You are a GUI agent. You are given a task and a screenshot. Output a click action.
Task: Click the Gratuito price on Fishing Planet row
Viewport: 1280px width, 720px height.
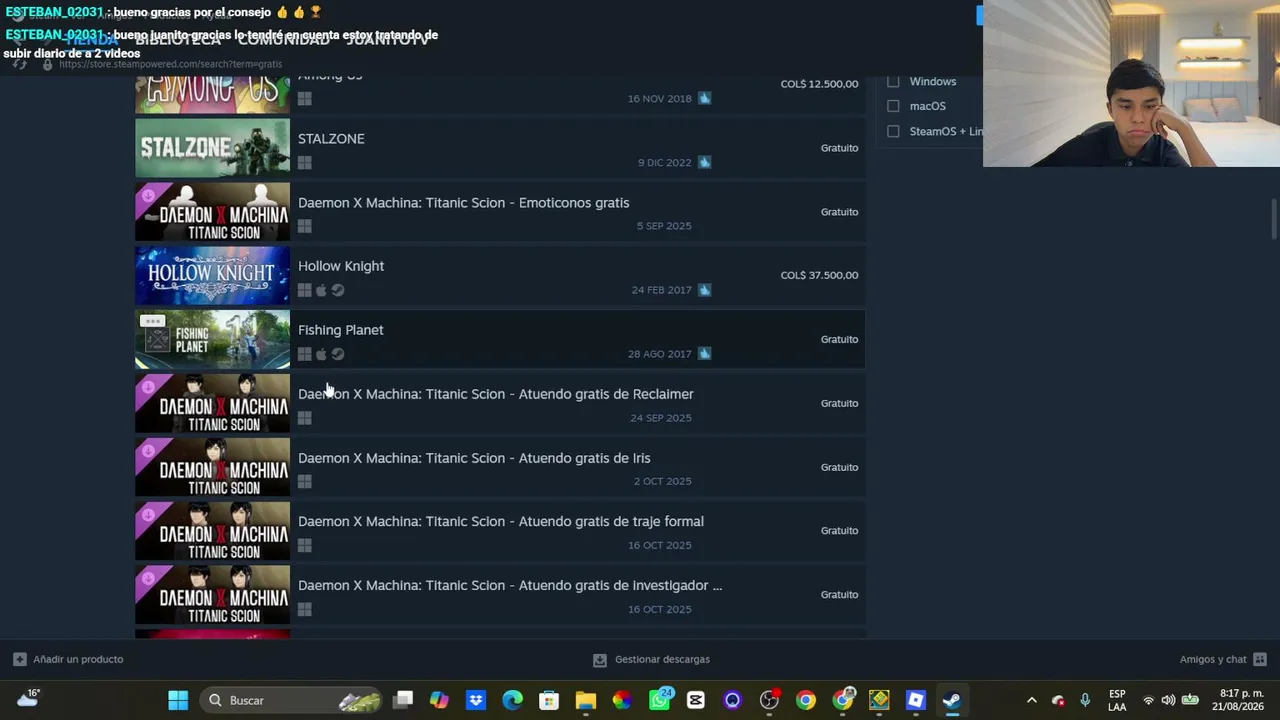839,339
